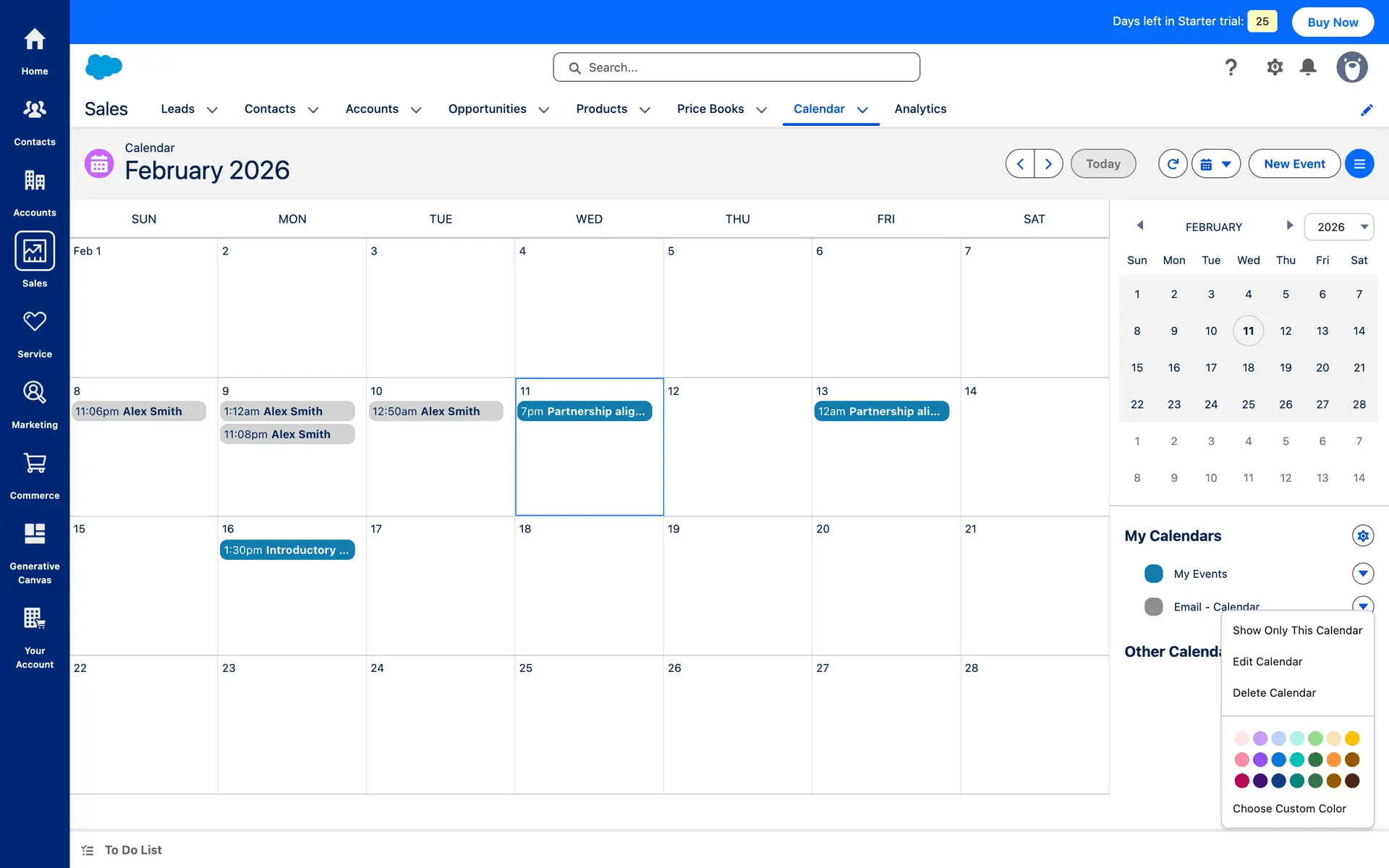1389x868 pixels.
Task: Switch to the Analytics tab
Action: point(920,109)
